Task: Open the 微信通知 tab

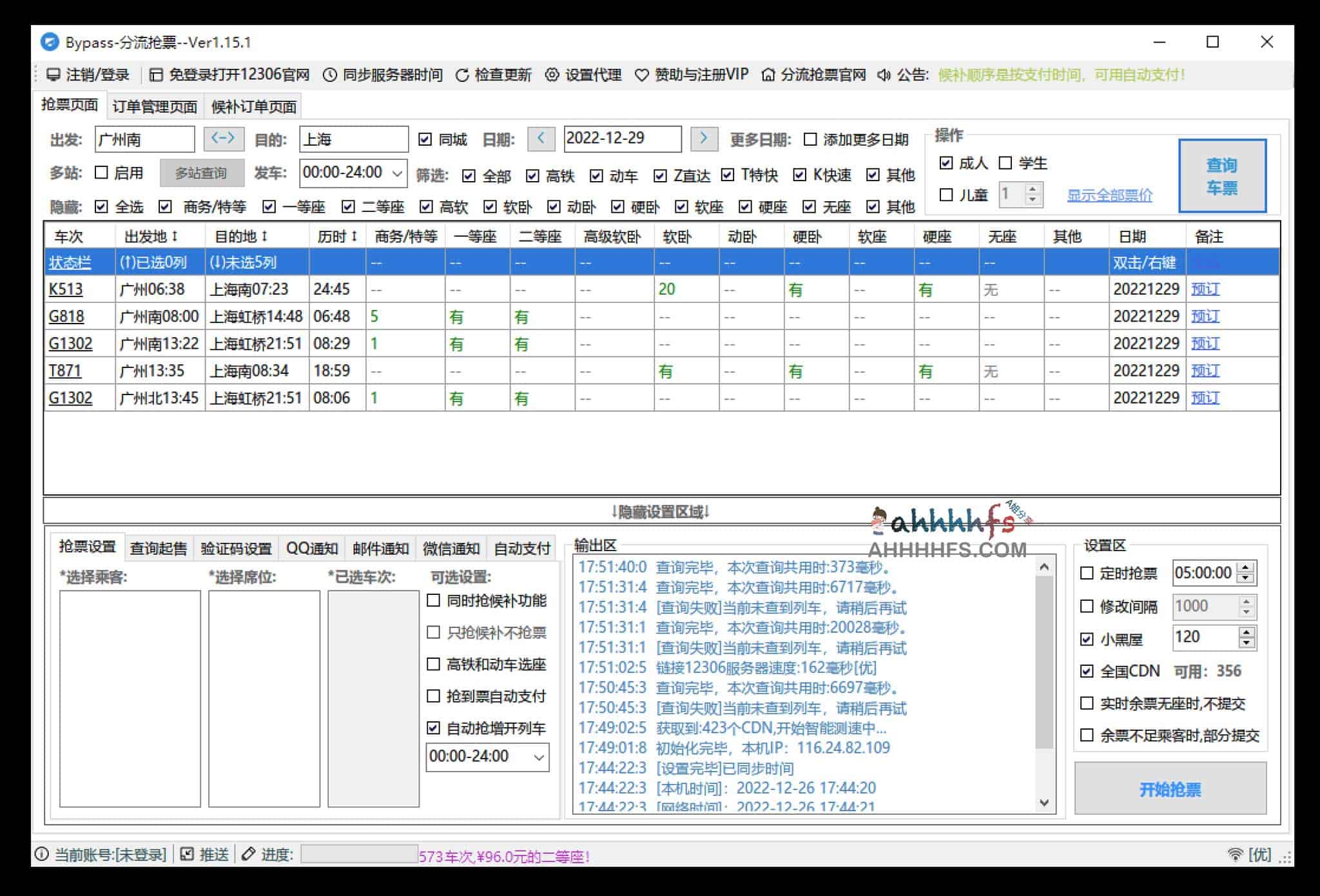Action: (x=451, y=549)
